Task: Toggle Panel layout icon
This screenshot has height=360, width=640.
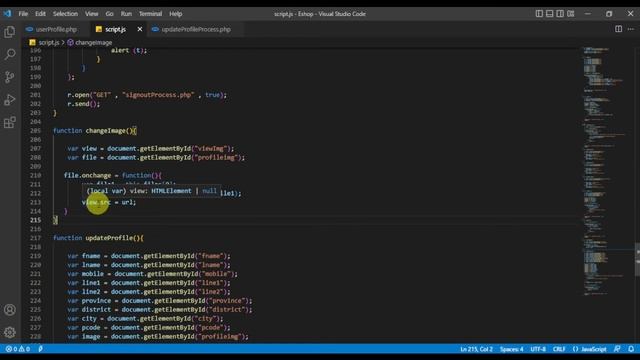Action: pyautogui.click(x=550, y=13)
